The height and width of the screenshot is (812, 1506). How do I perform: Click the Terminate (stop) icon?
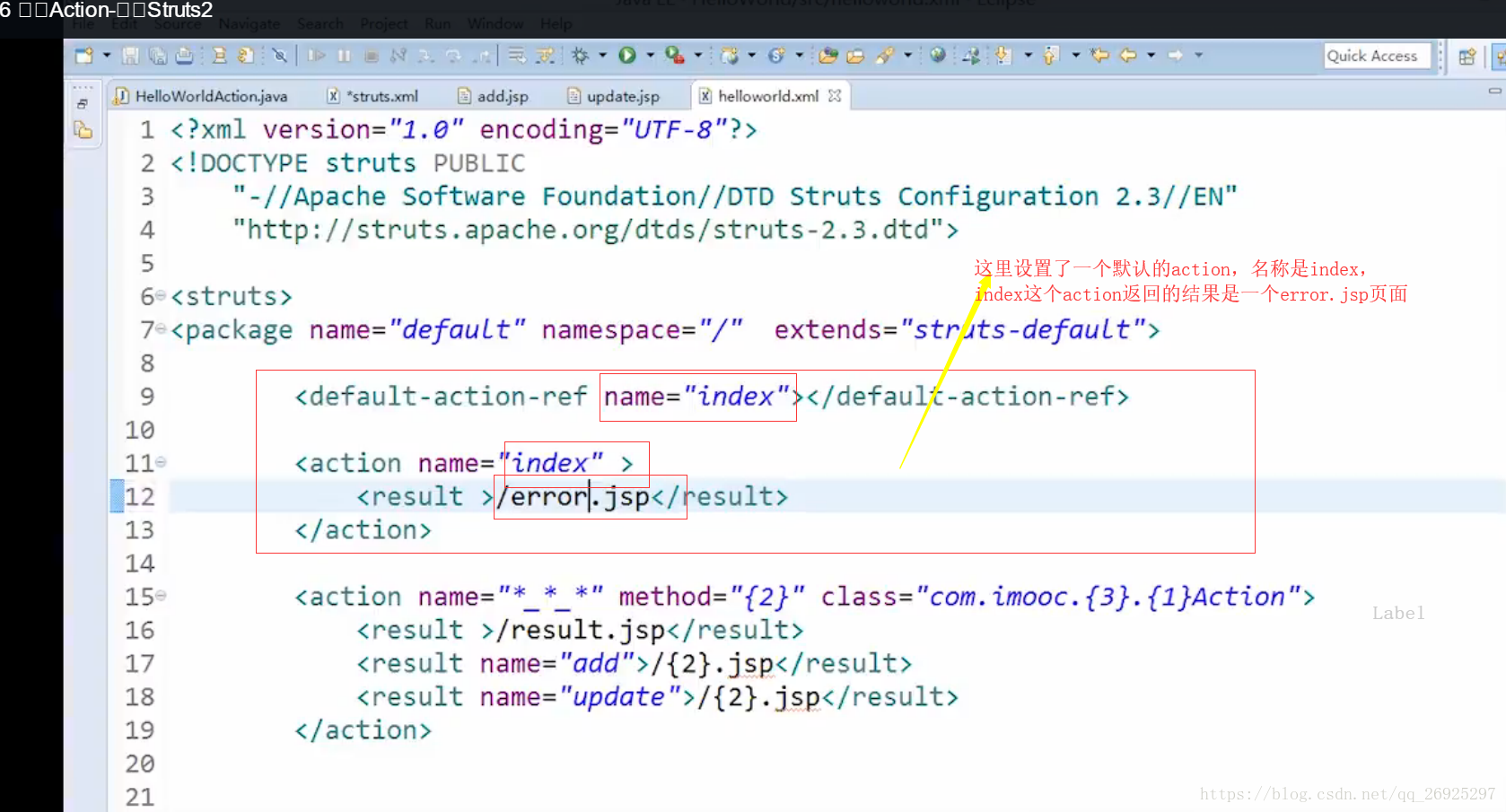[x=371, y=56]
